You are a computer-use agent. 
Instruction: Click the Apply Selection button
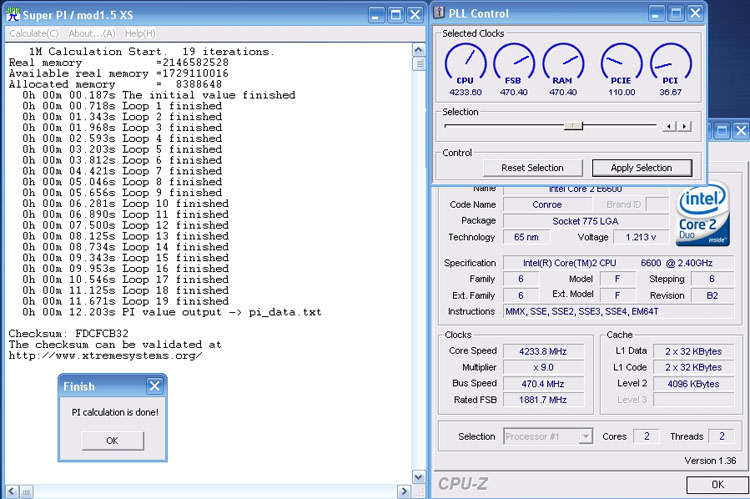pos(641,168)
